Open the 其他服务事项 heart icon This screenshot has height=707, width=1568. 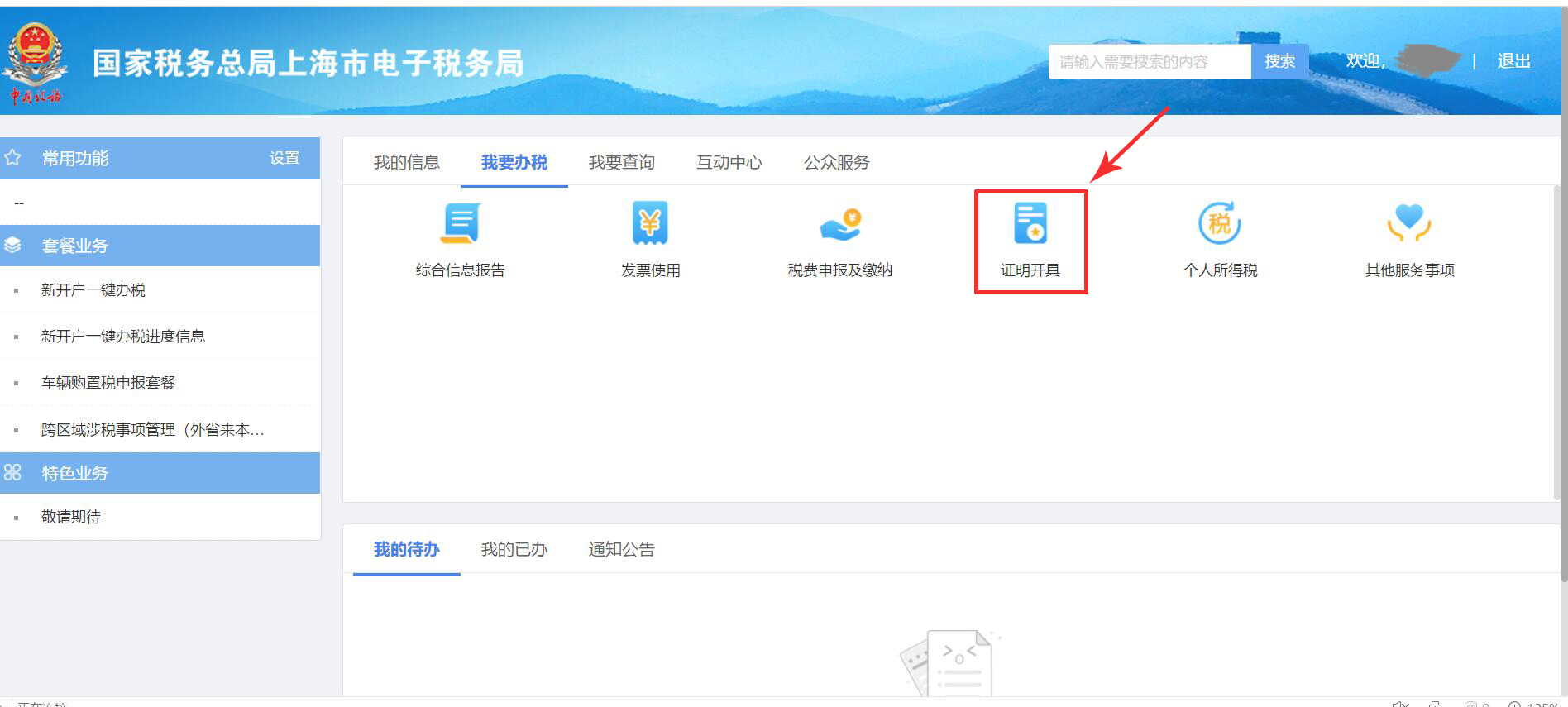click(x=1410, y=222)
